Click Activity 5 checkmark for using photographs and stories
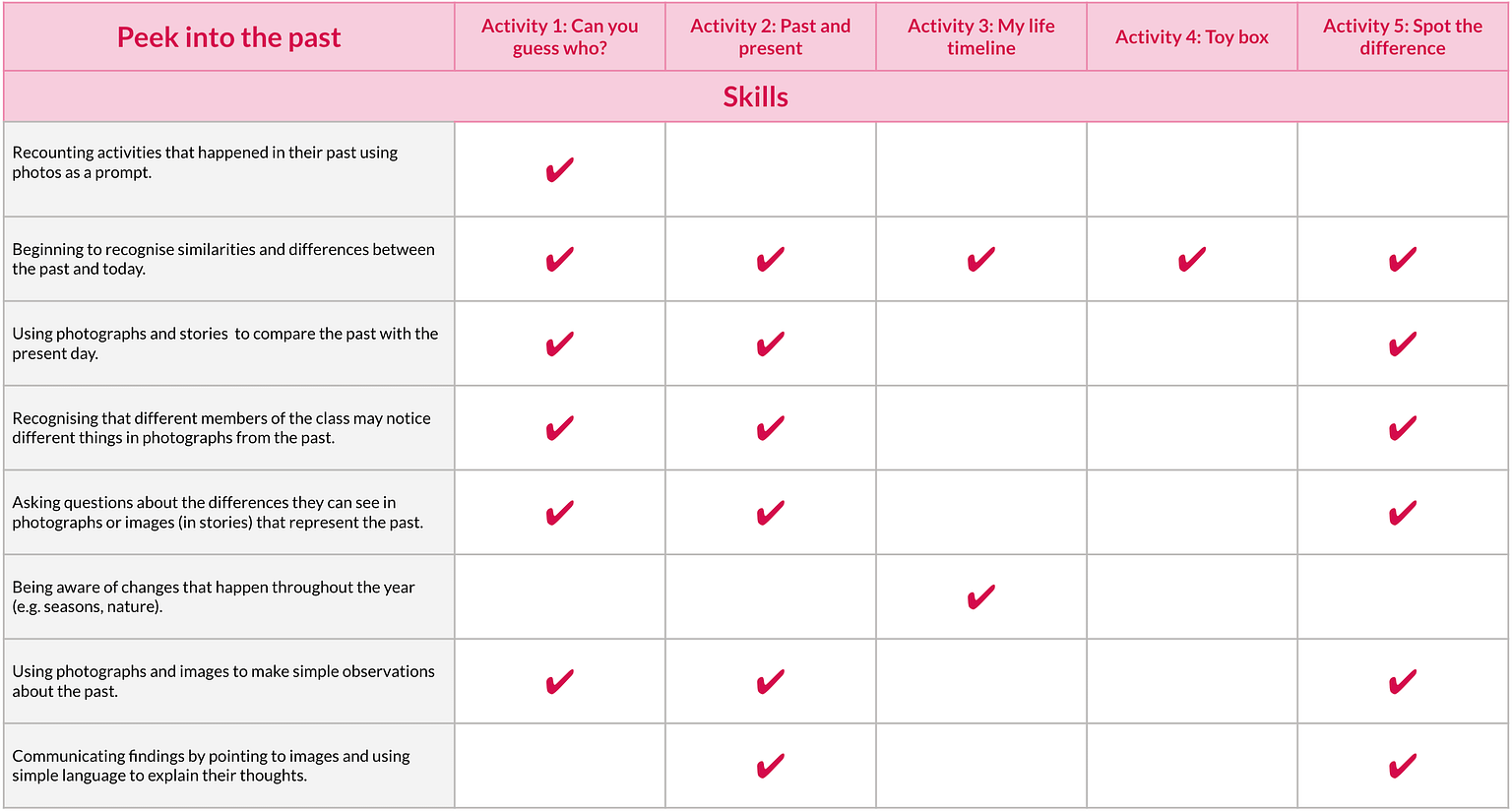The image size is (1512, 811). coord(1402,344)
